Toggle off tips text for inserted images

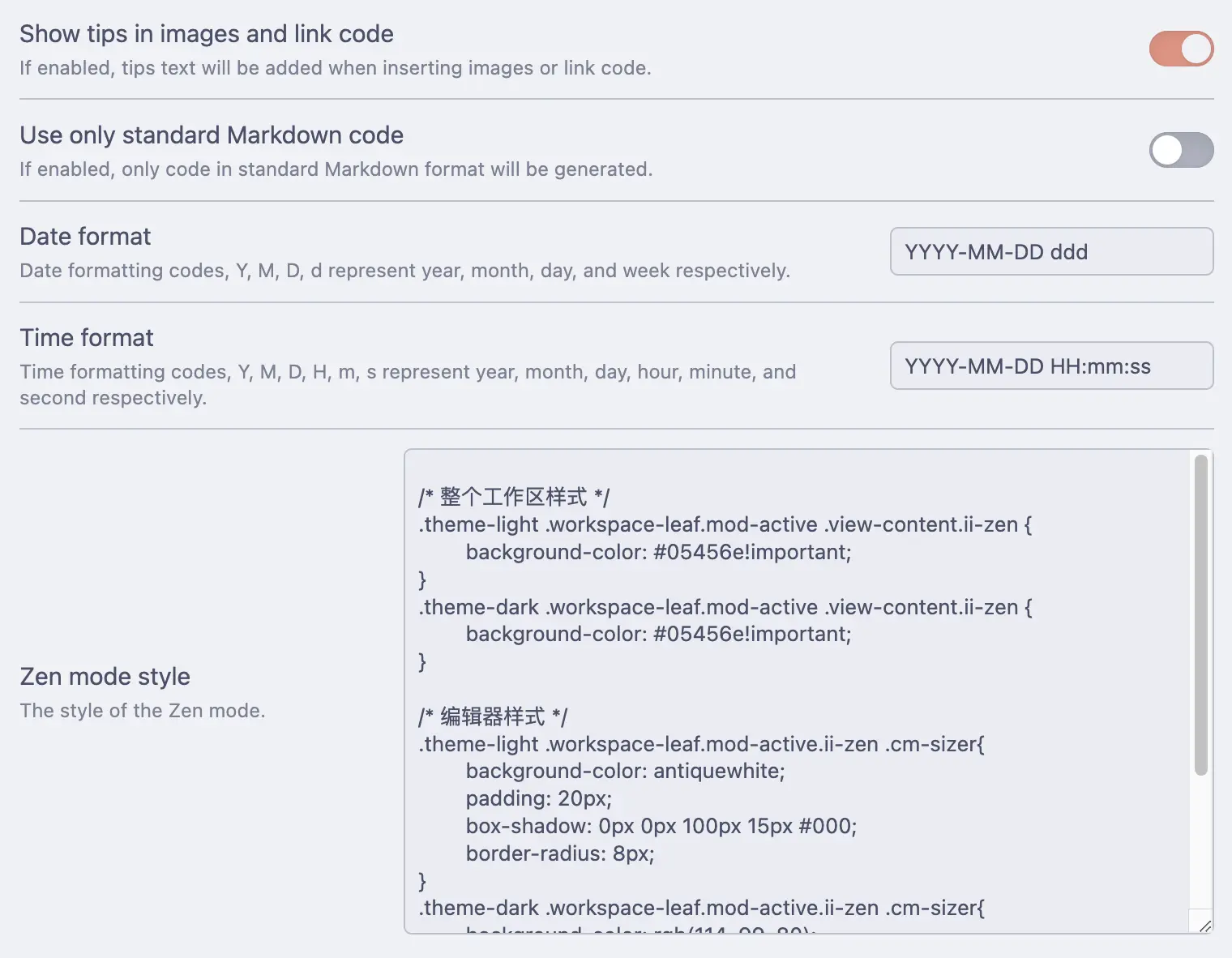1180,49
